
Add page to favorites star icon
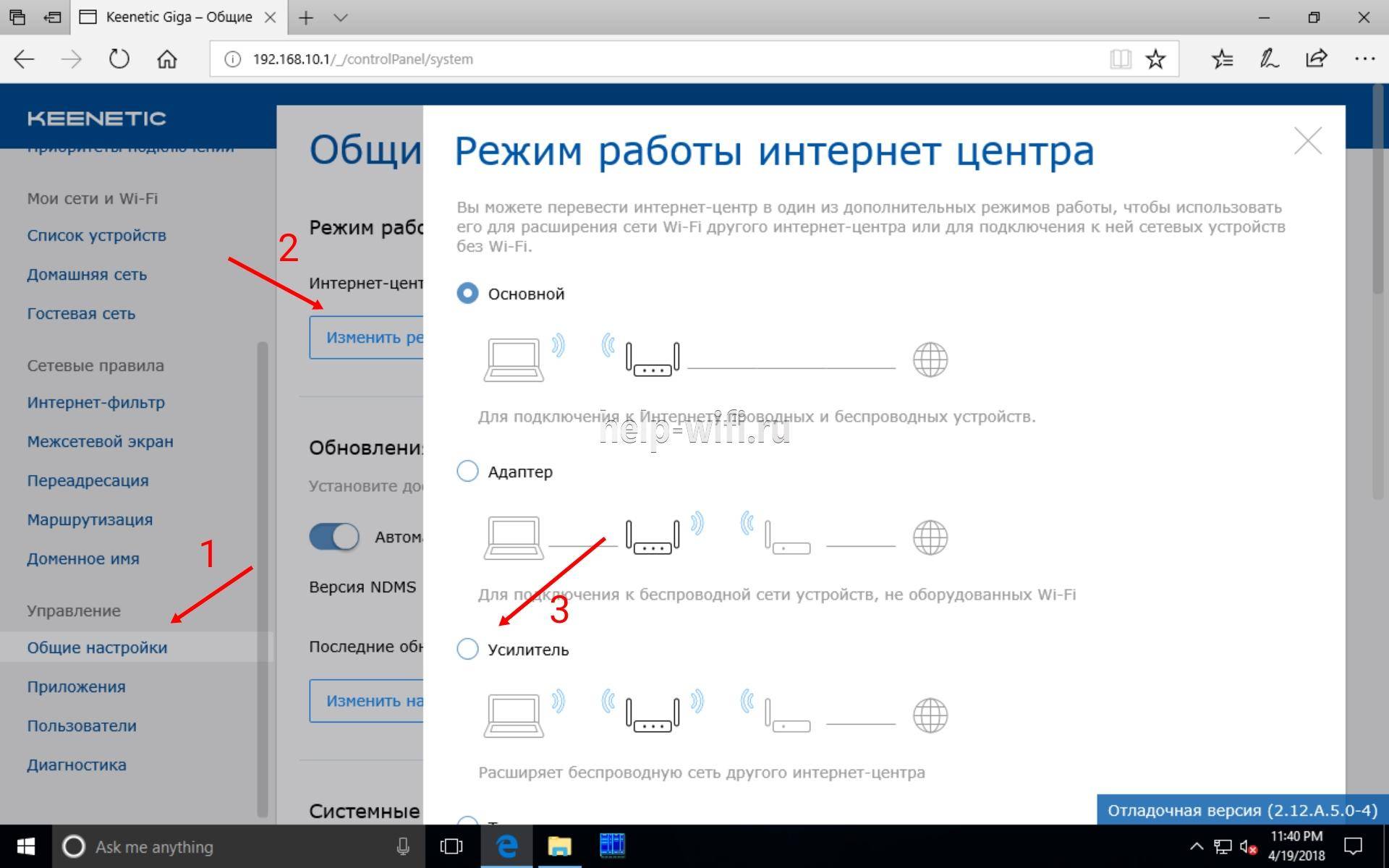point(1155,59)
